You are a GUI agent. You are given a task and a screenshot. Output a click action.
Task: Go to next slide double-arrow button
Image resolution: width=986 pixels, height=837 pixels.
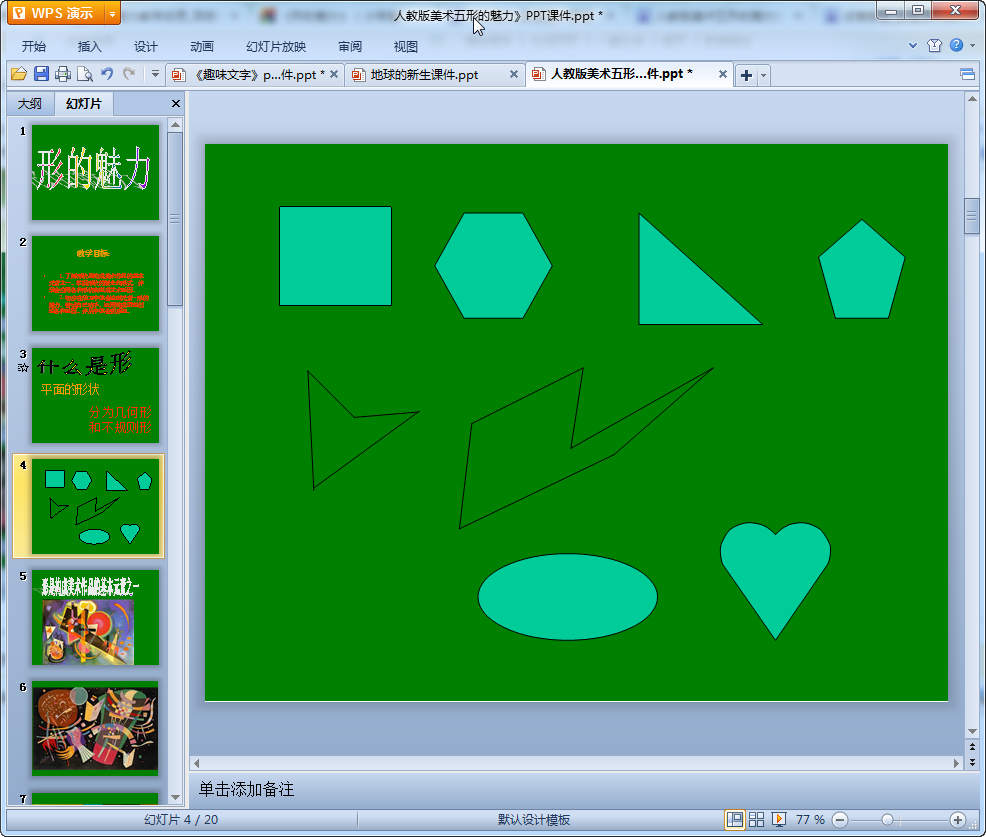tap(972, 762)
